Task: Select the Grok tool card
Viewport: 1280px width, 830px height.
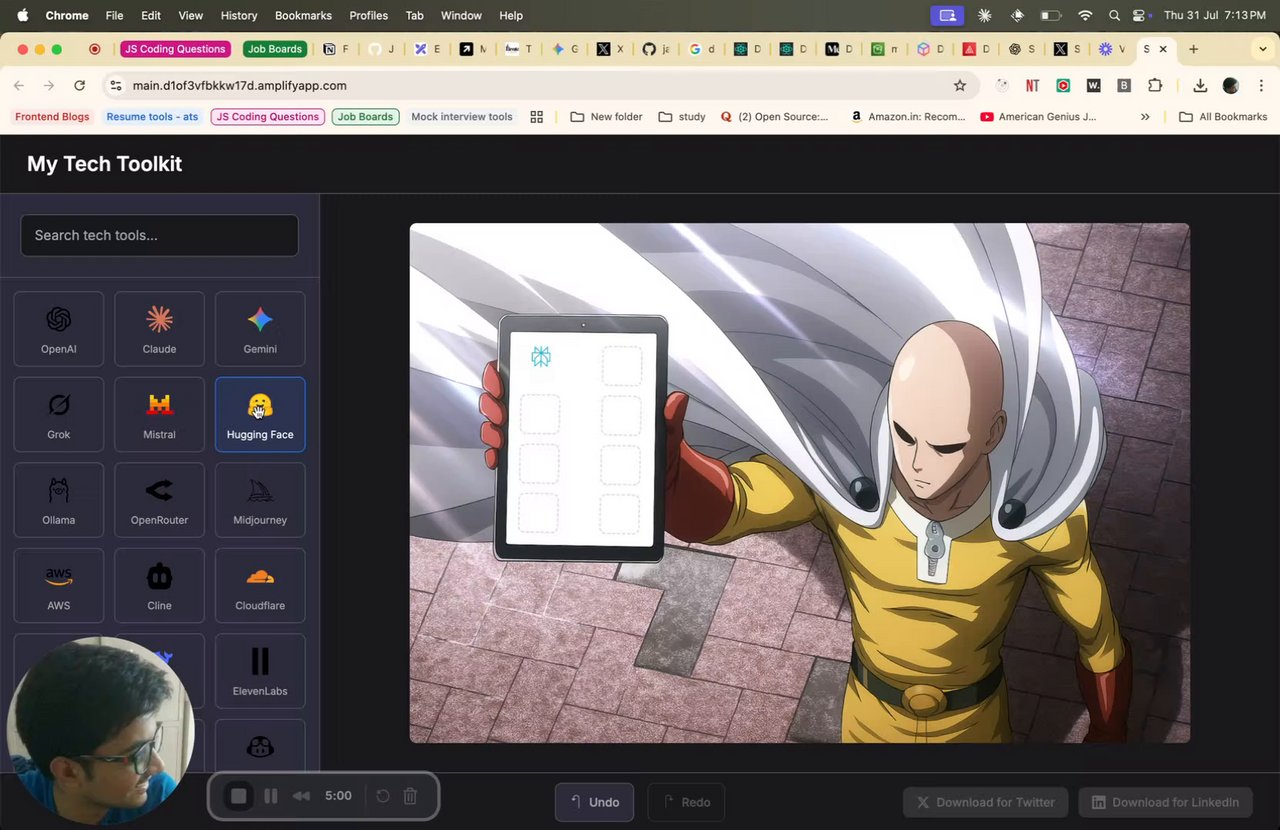Action: (59, 414)
